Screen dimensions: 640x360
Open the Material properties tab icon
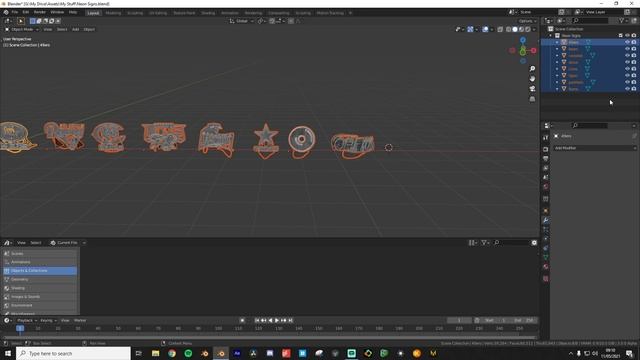click(546, 267)
